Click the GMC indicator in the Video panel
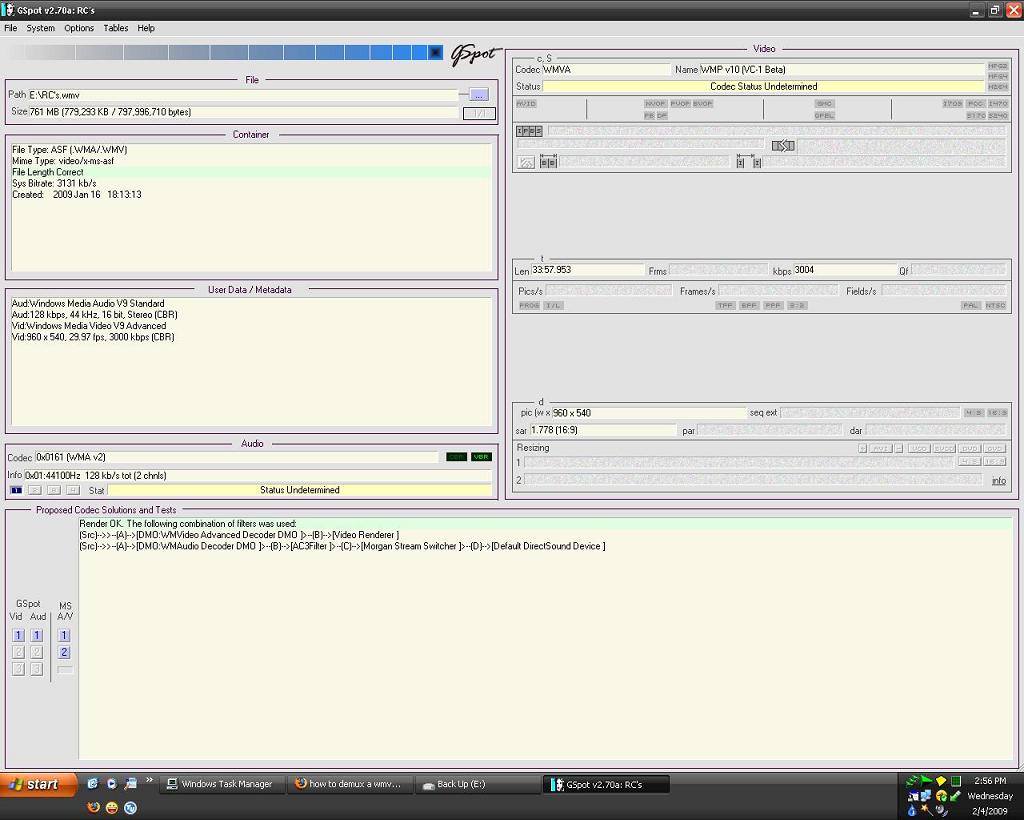1024x820 pixels. click(x=824, y=104)
